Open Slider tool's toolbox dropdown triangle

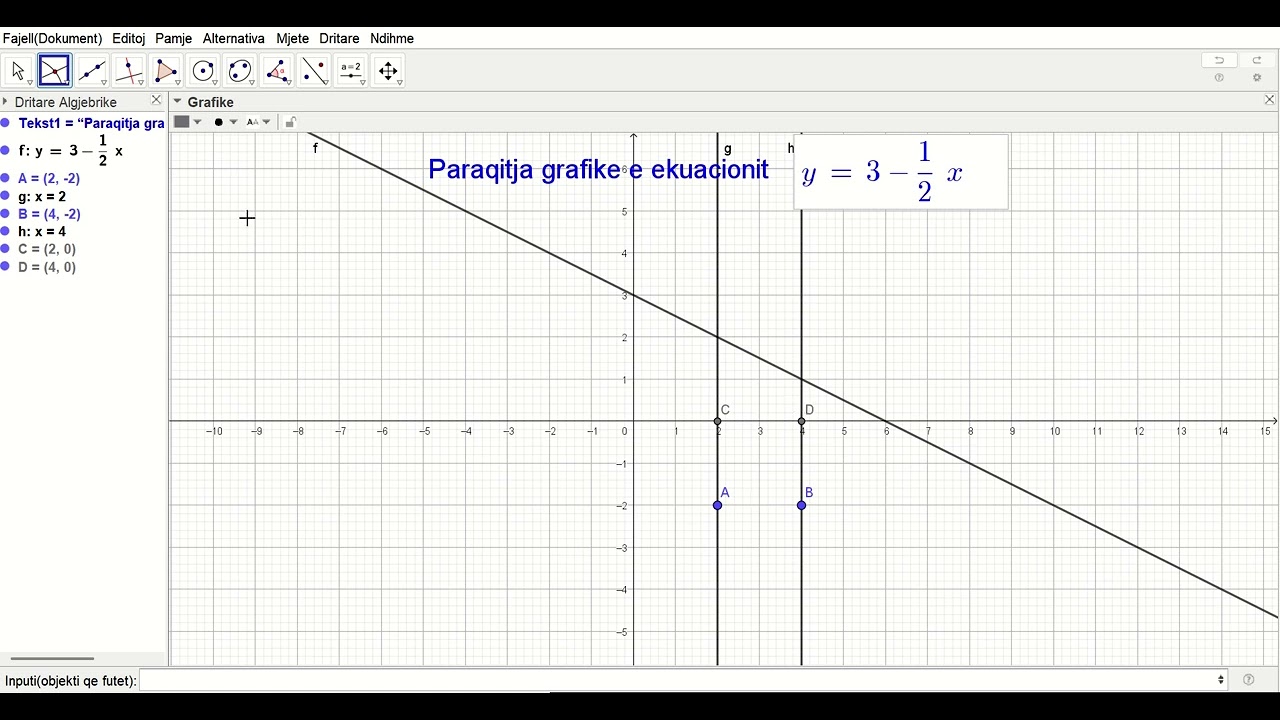(x=363, y=83)
